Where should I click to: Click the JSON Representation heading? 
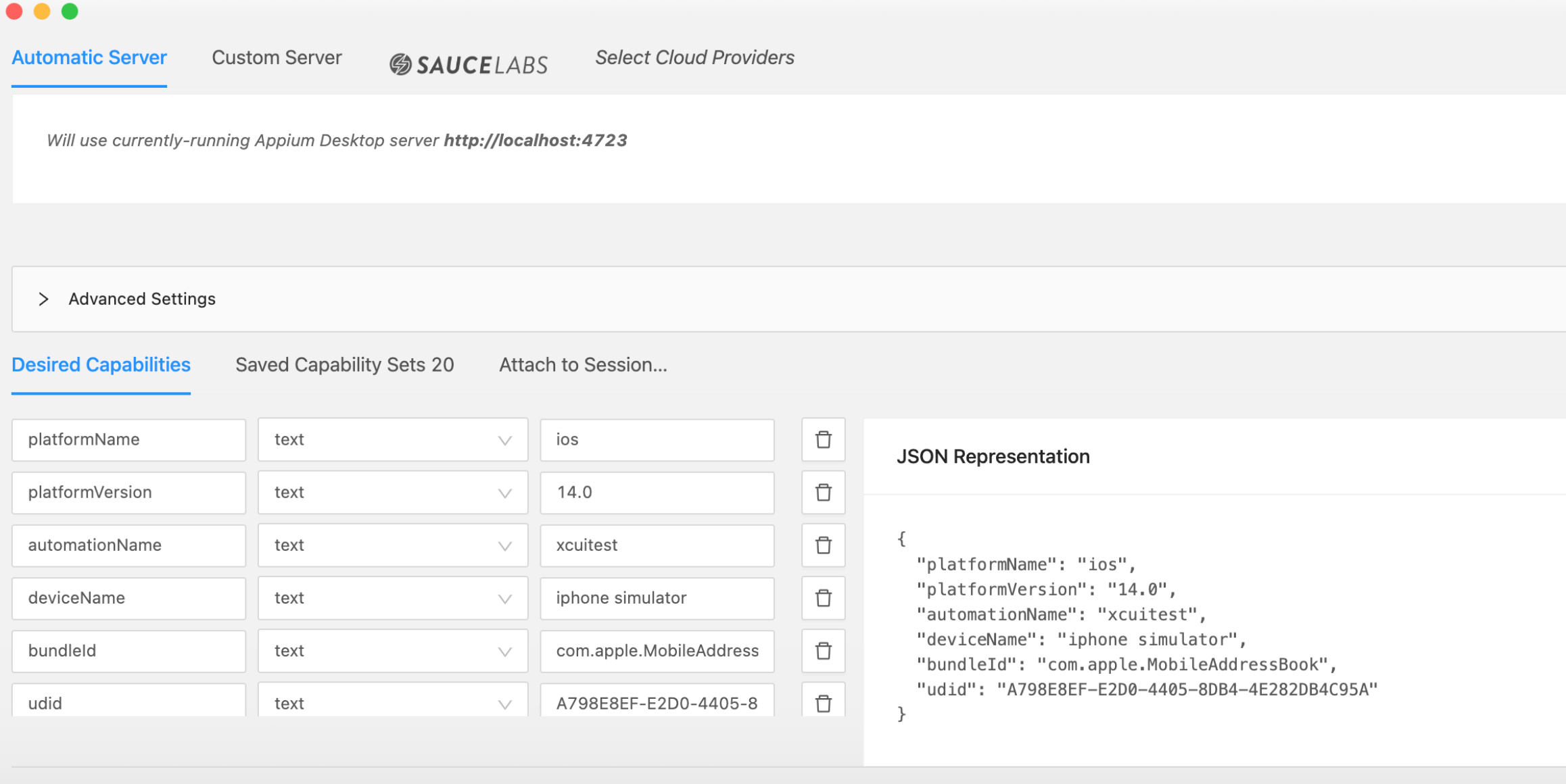pos(993,457)
